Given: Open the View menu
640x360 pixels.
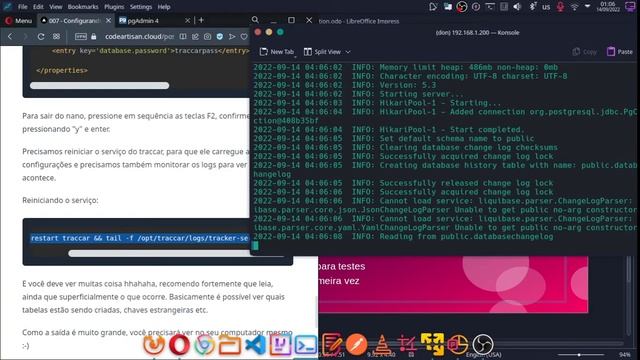Looking at the screenshot, I should 56,7.
